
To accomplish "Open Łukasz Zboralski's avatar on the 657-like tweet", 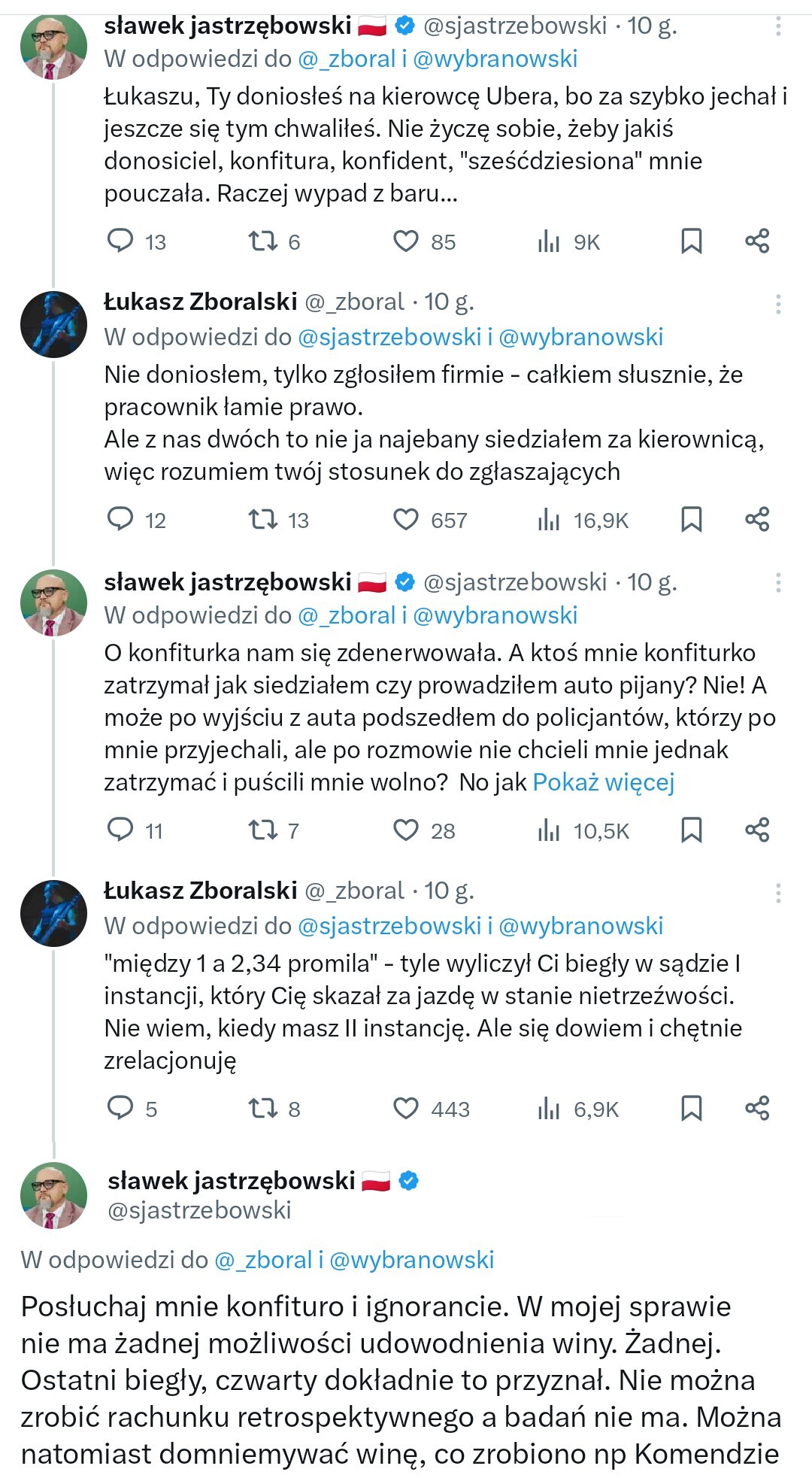I will coord(53,324).
